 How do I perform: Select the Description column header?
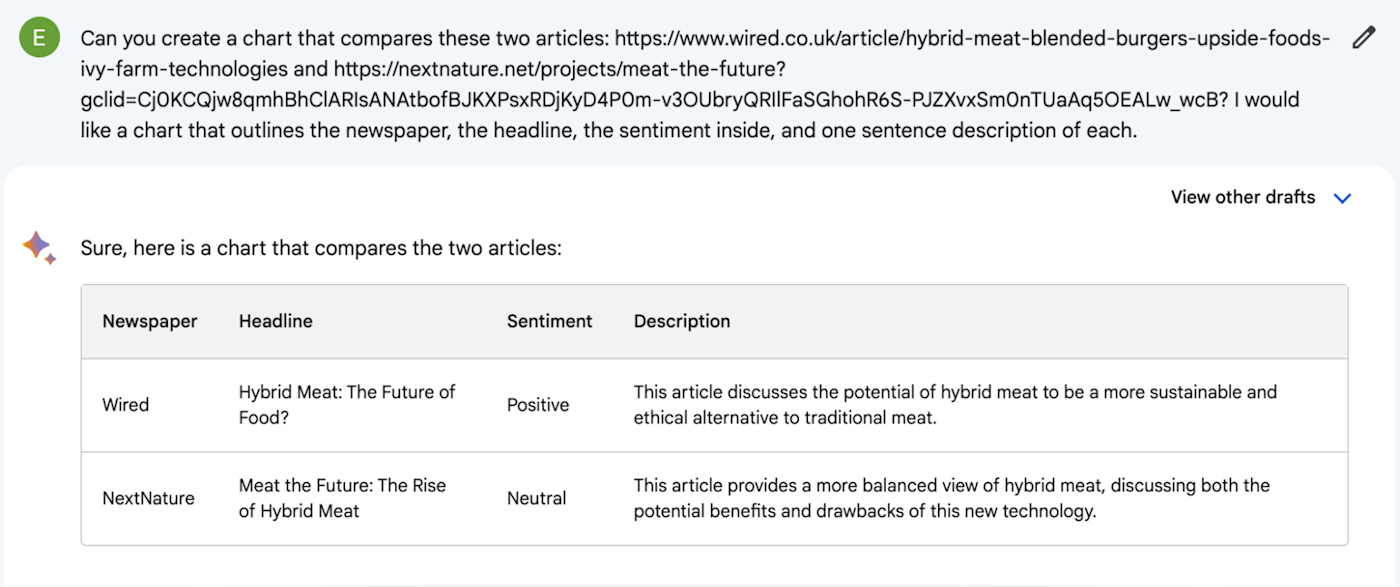click(682, 321)
